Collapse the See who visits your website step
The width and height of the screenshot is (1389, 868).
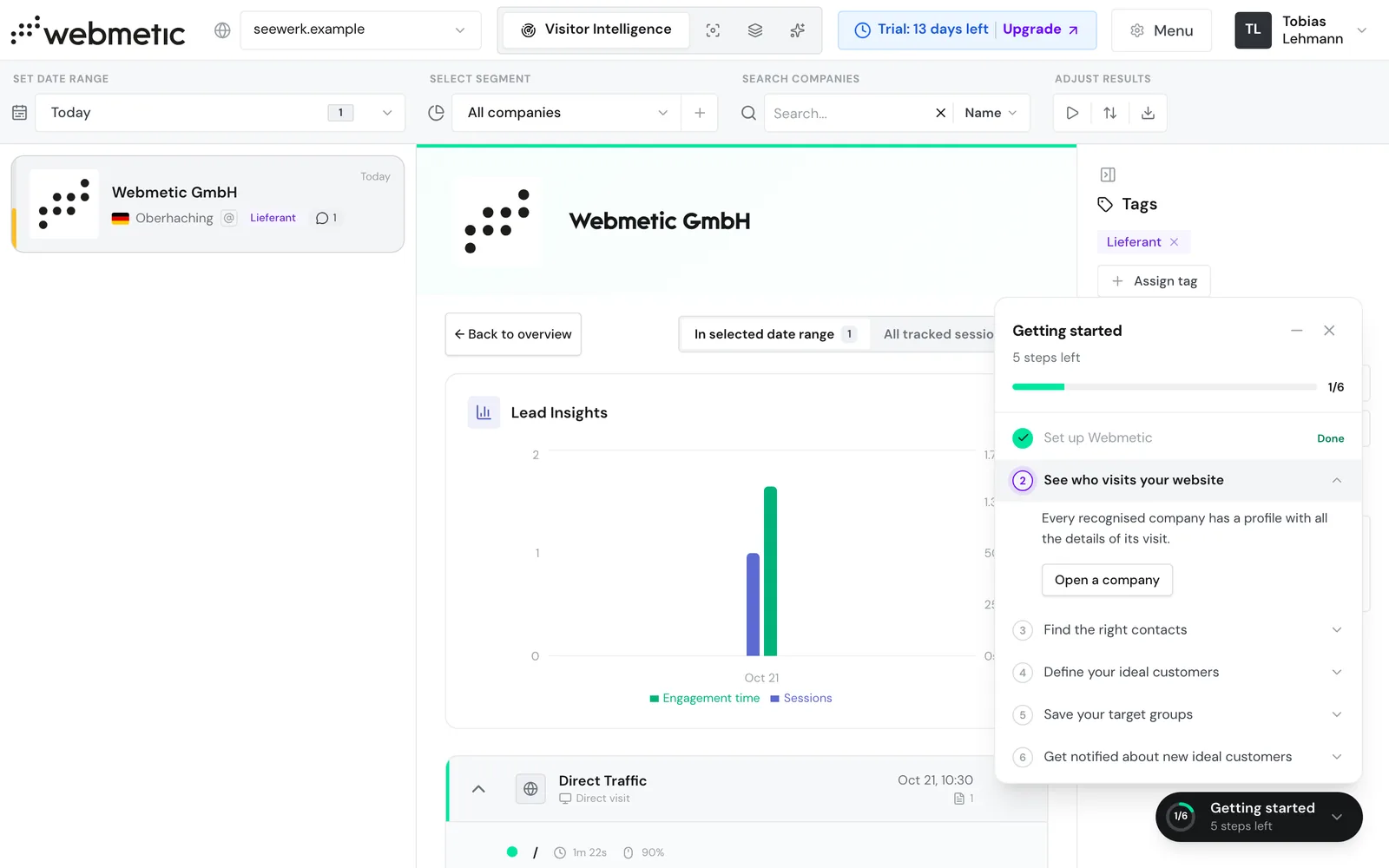[x=1178, y=480]
